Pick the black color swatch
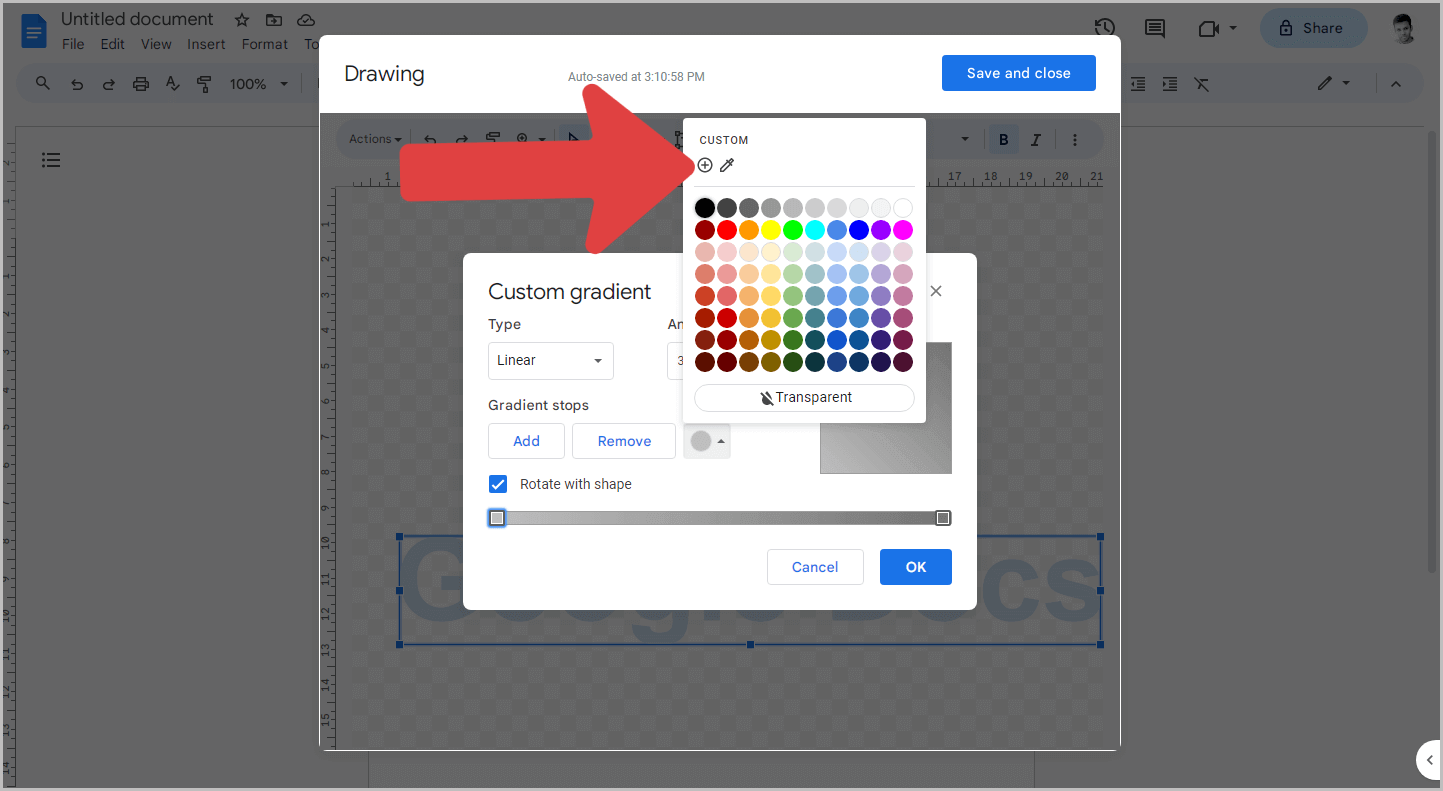This screenshot has height=791, width=1443. pos(705,208)
